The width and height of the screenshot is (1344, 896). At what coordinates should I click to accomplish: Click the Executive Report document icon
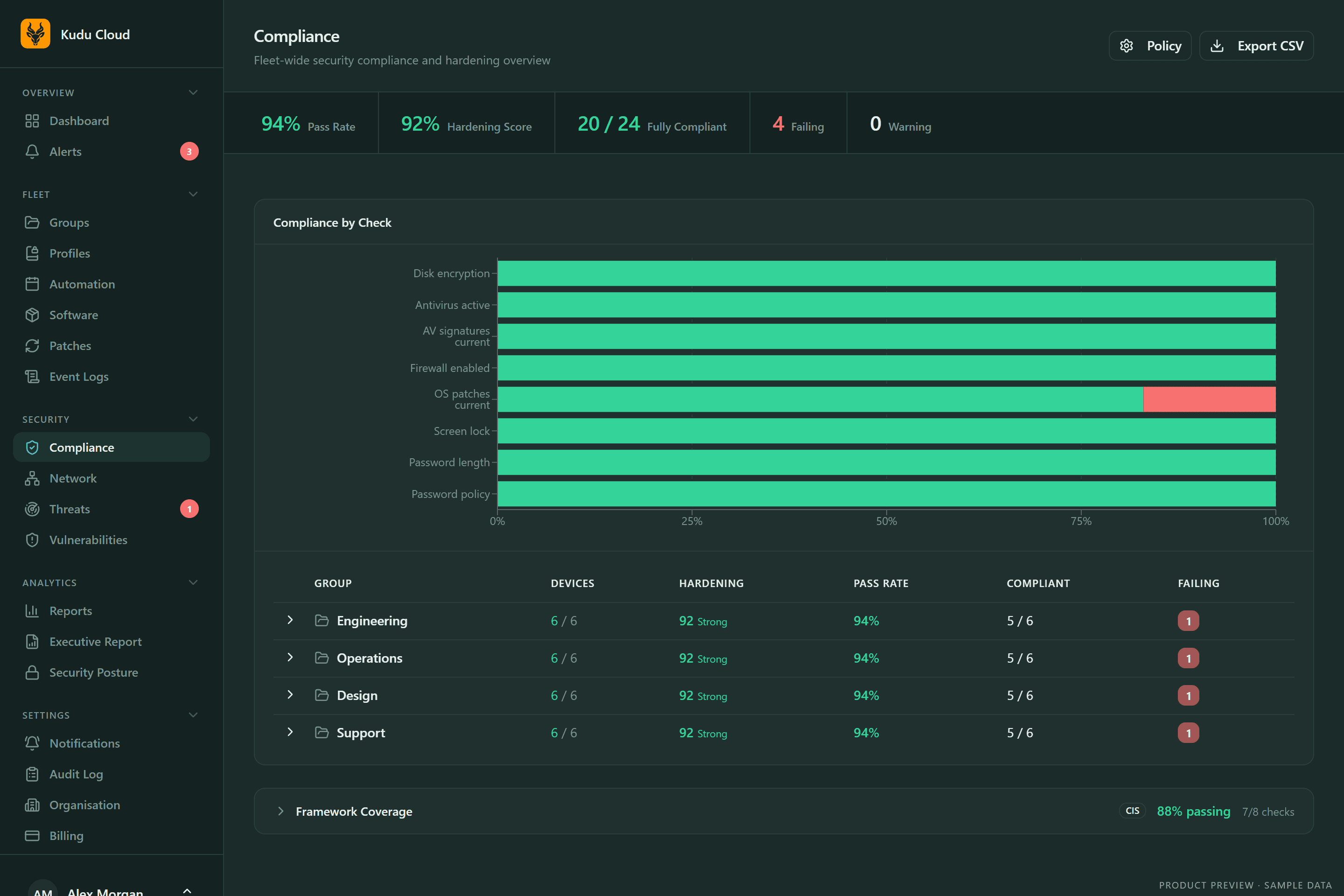point(32,642)
